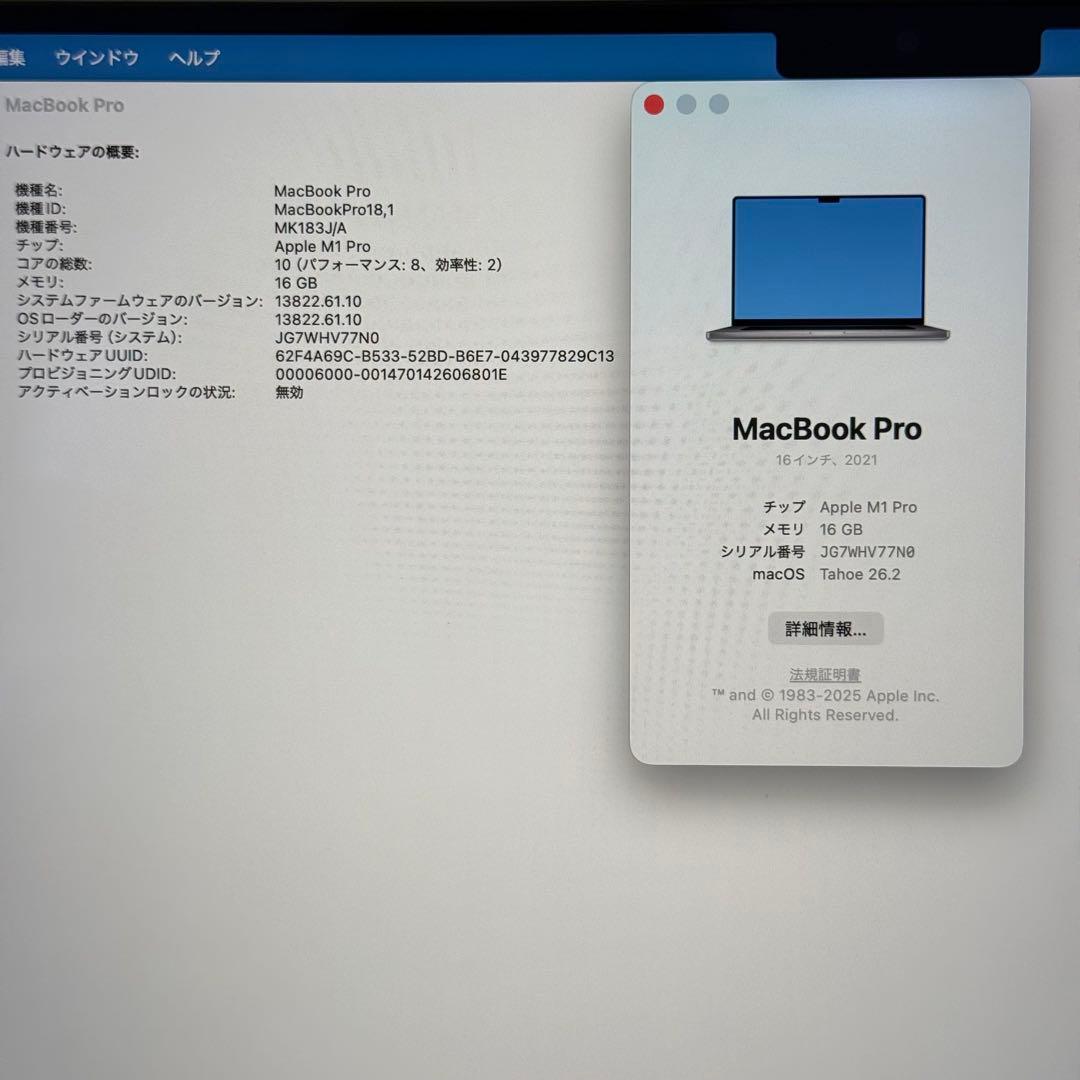The width and height of the screenshot is (1080, 1080).
Task: Click システムファームウェアのバージョン label
Action: coord(140,301)
